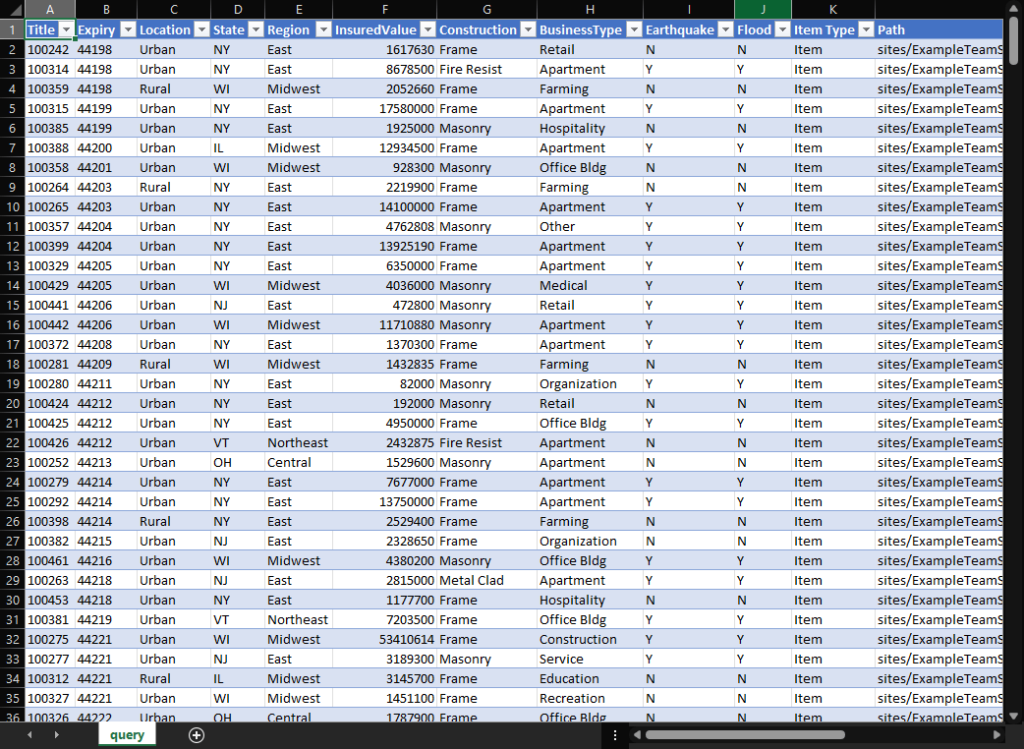Click the previous sheet navigation arrow
This screenshot has height=749, width=1024.
pos(29,735)
